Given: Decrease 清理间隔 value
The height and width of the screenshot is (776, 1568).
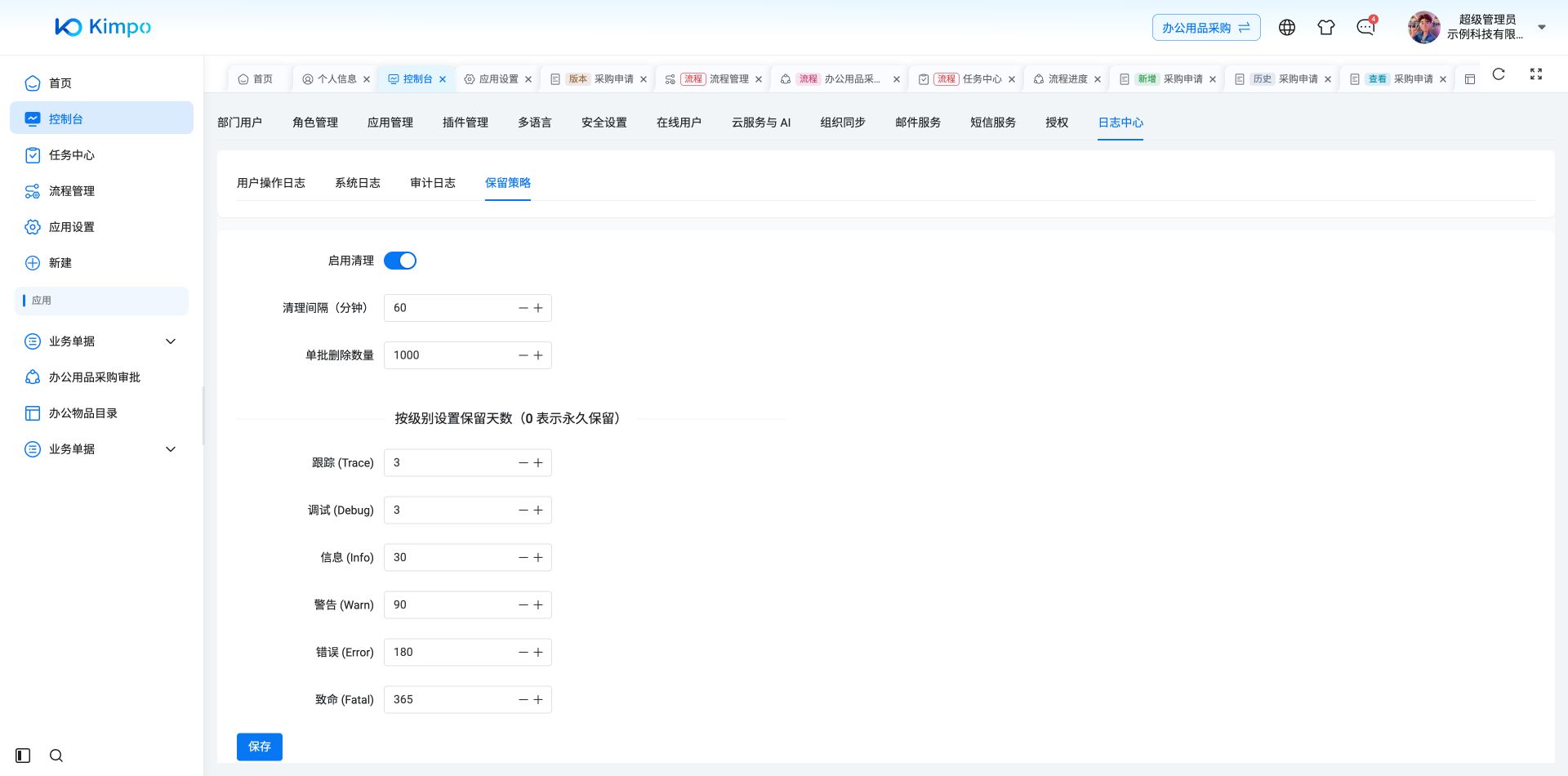Looking at the screenshot, I should pos(523,308).
